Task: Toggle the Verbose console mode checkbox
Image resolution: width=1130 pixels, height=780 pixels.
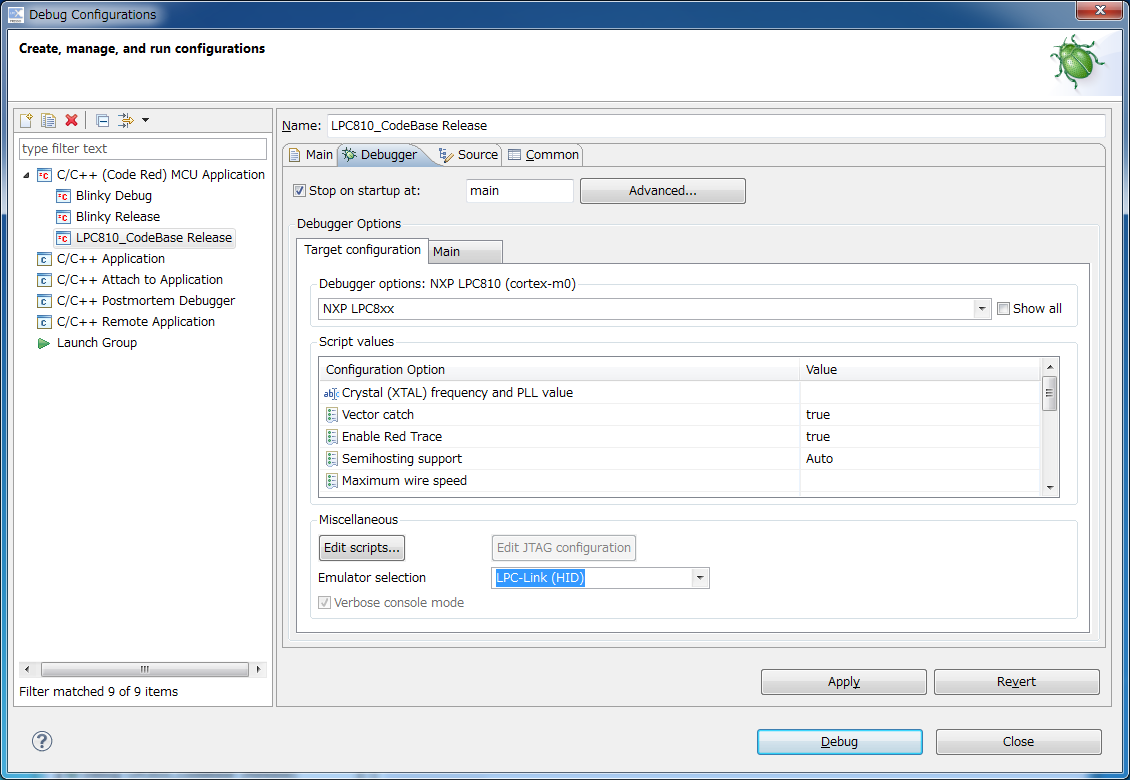Action: tap(324, 603)
